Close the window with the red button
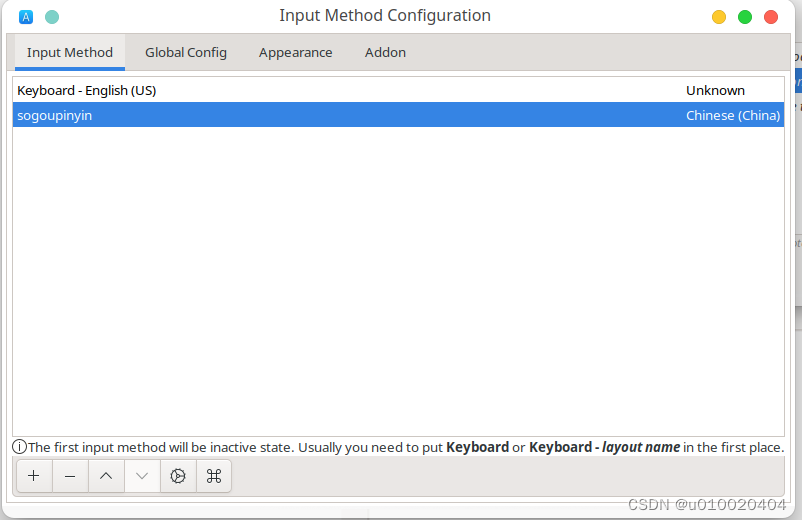This screenshot has height=520, width=802. pyautogui.click(x=771, y=17)
